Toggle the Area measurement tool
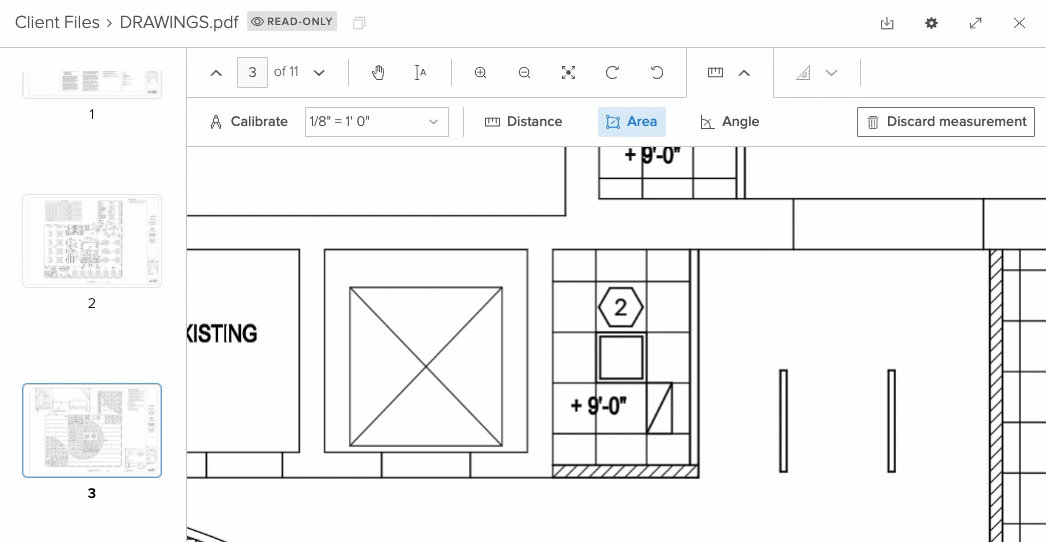 632,122
